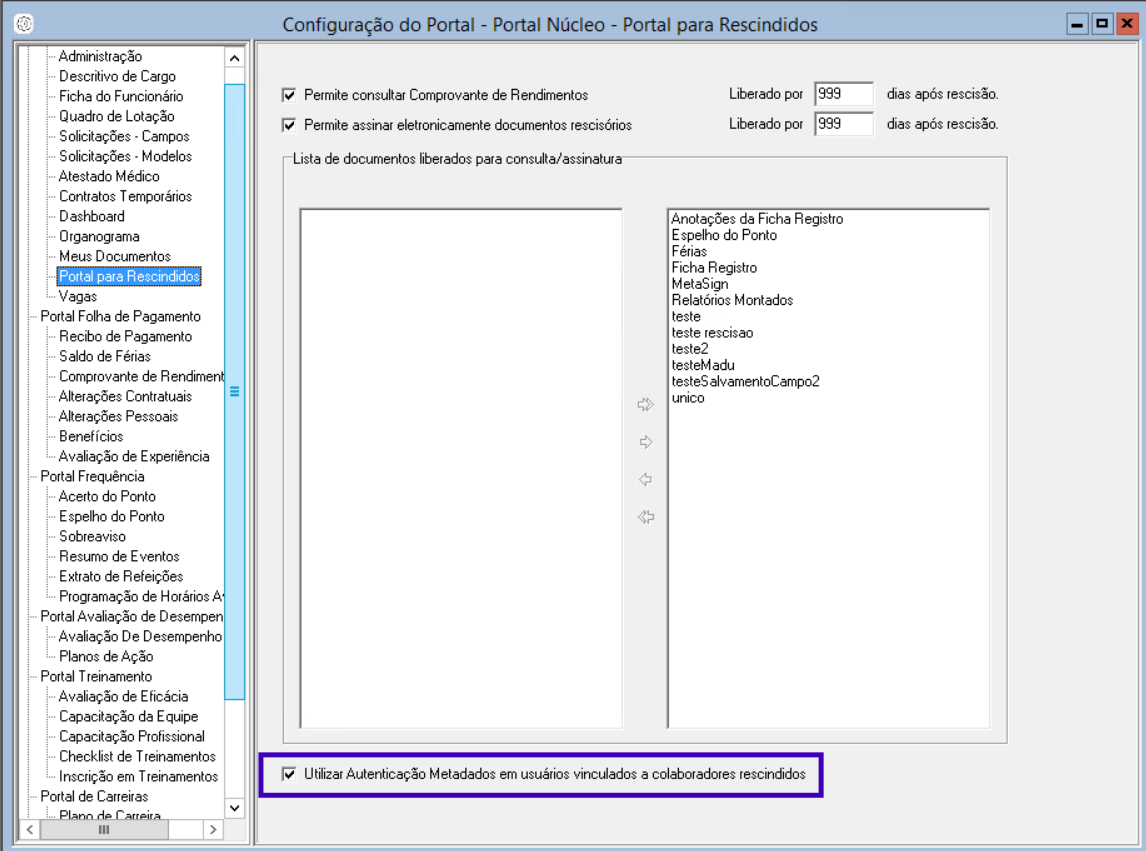Select Inscrição em Treinamentos tree item
Screen dimensions: 1146x851
[x=138, y=776]
